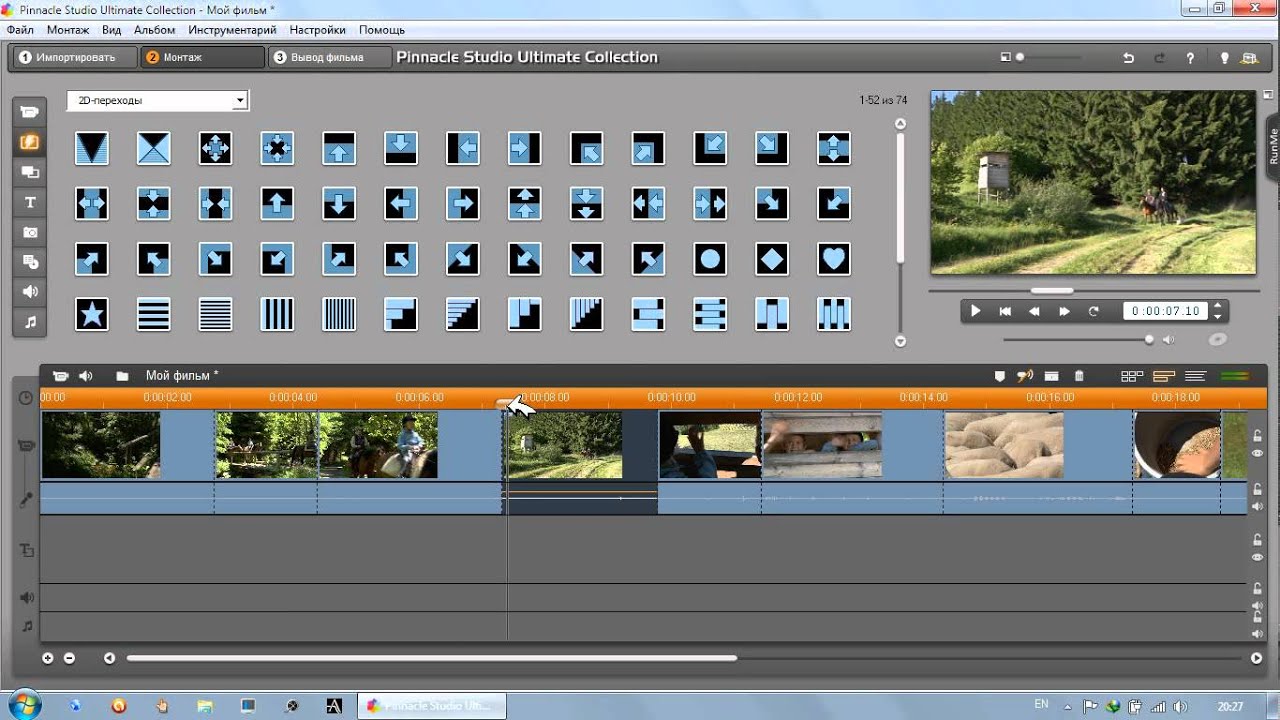Open the photos album section (camera icon)

[x=30, y=232]
